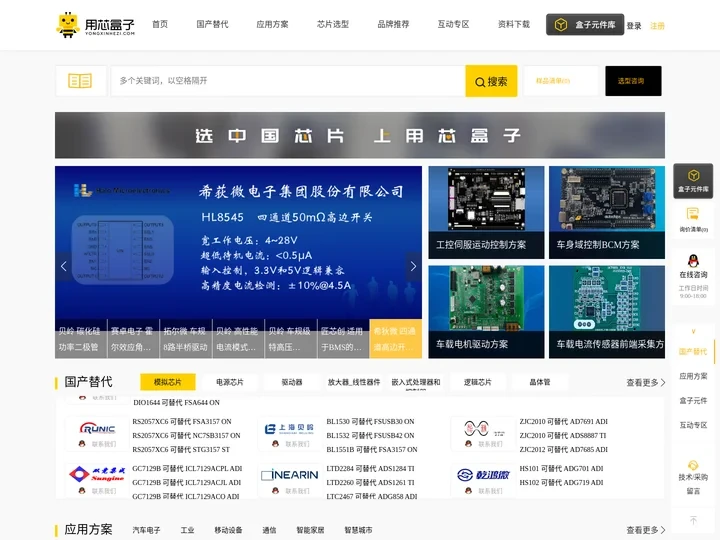
Task: Open link BL1530 可替代 FSUSB30 ON
Action: click(x=370, y=422)
